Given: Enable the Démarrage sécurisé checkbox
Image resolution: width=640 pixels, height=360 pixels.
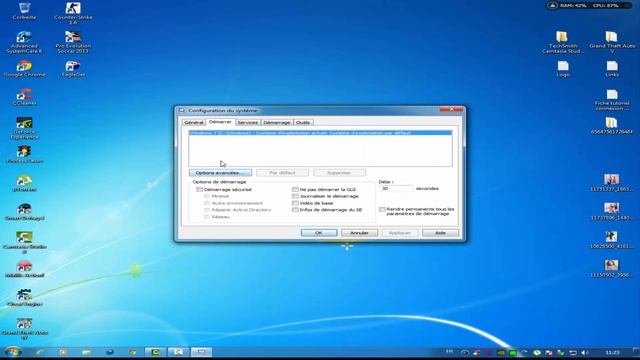Looking at the screenshot, I should click(199, 189).
